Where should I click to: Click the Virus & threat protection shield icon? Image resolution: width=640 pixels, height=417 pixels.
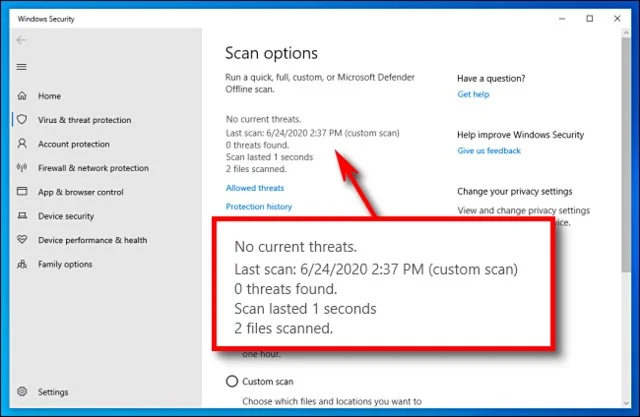pos(22,120)
